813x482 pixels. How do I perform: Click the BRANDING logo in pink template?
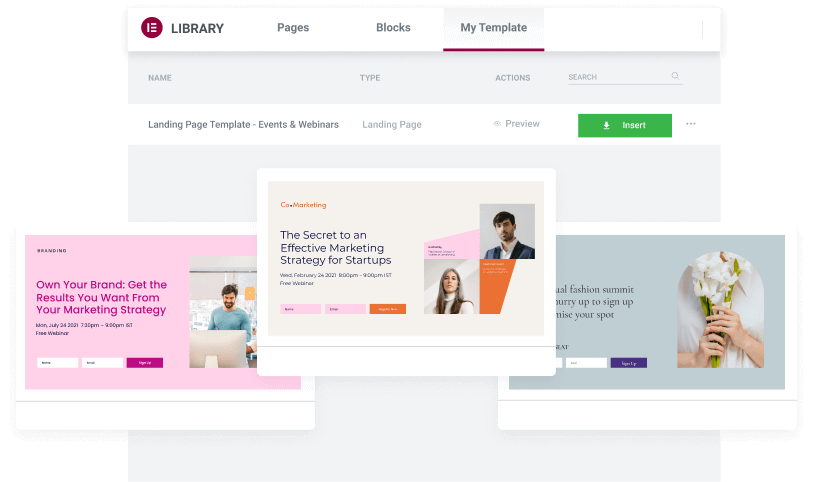pyautogui.click(x=52, y=250)
